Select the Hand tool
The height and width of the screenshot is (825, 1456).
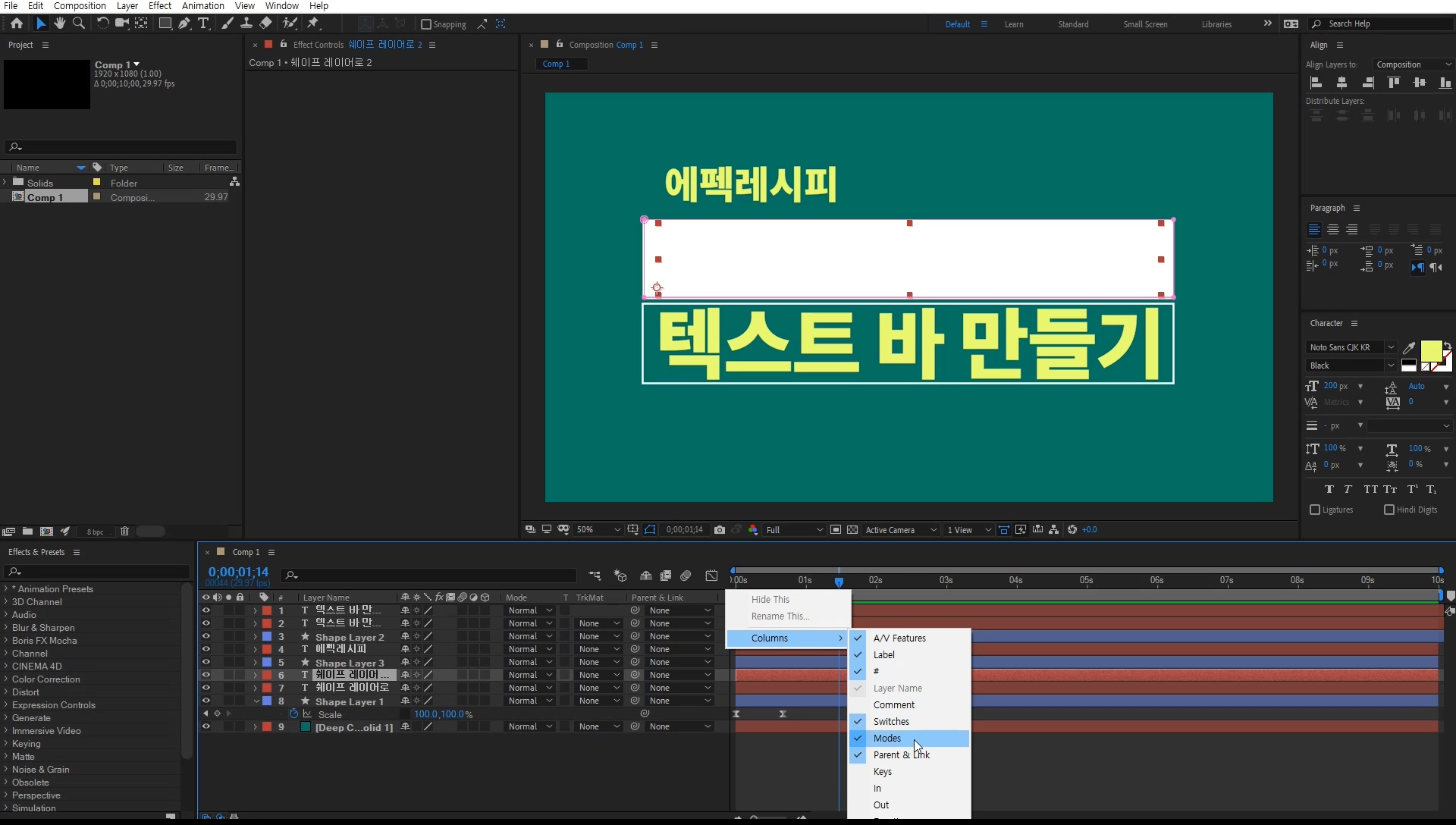pos(60,24)
